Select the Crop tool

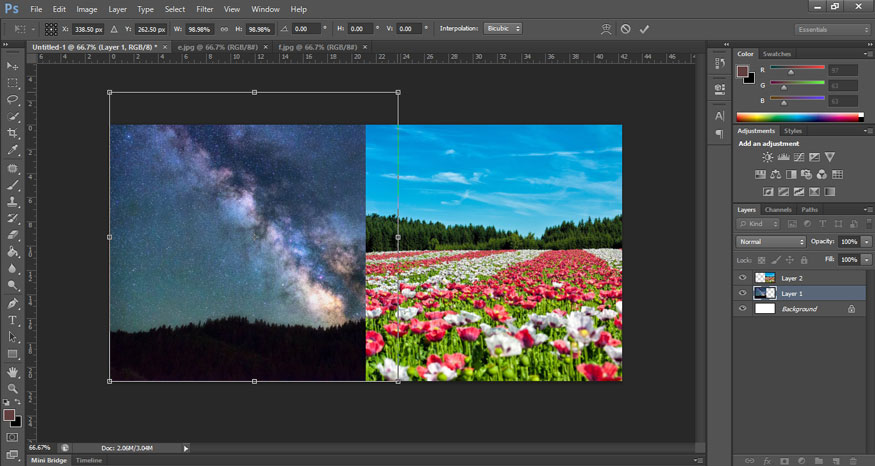click(x=13, y=134)
